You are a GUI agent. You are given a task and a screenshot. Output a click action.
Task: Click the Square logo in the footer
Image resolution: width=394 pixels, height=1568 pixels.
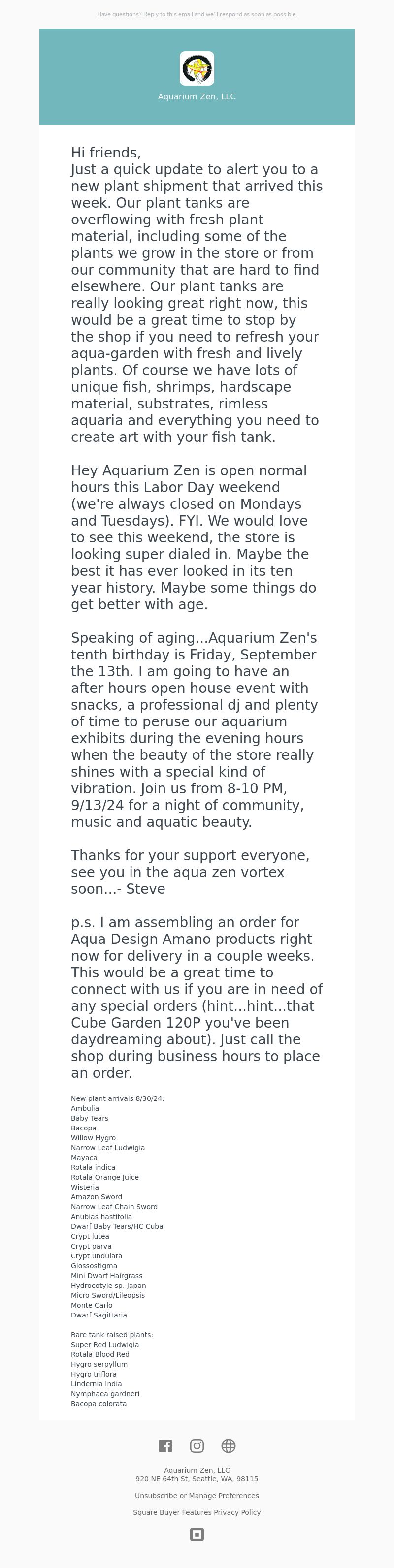197,1535
